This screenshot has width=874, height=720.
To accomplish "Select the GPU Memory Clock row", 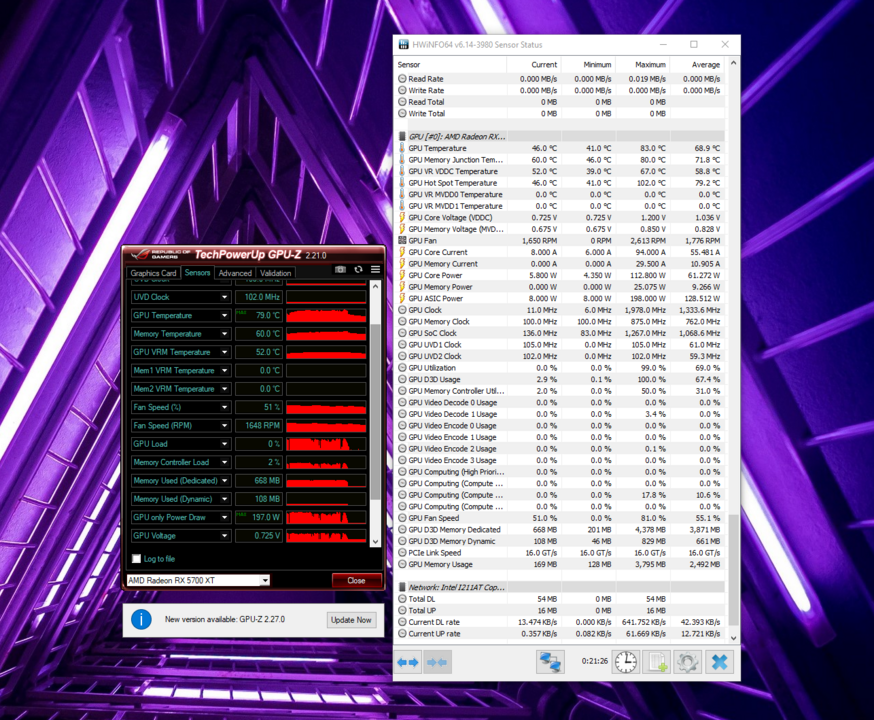I will click(560, 322).
